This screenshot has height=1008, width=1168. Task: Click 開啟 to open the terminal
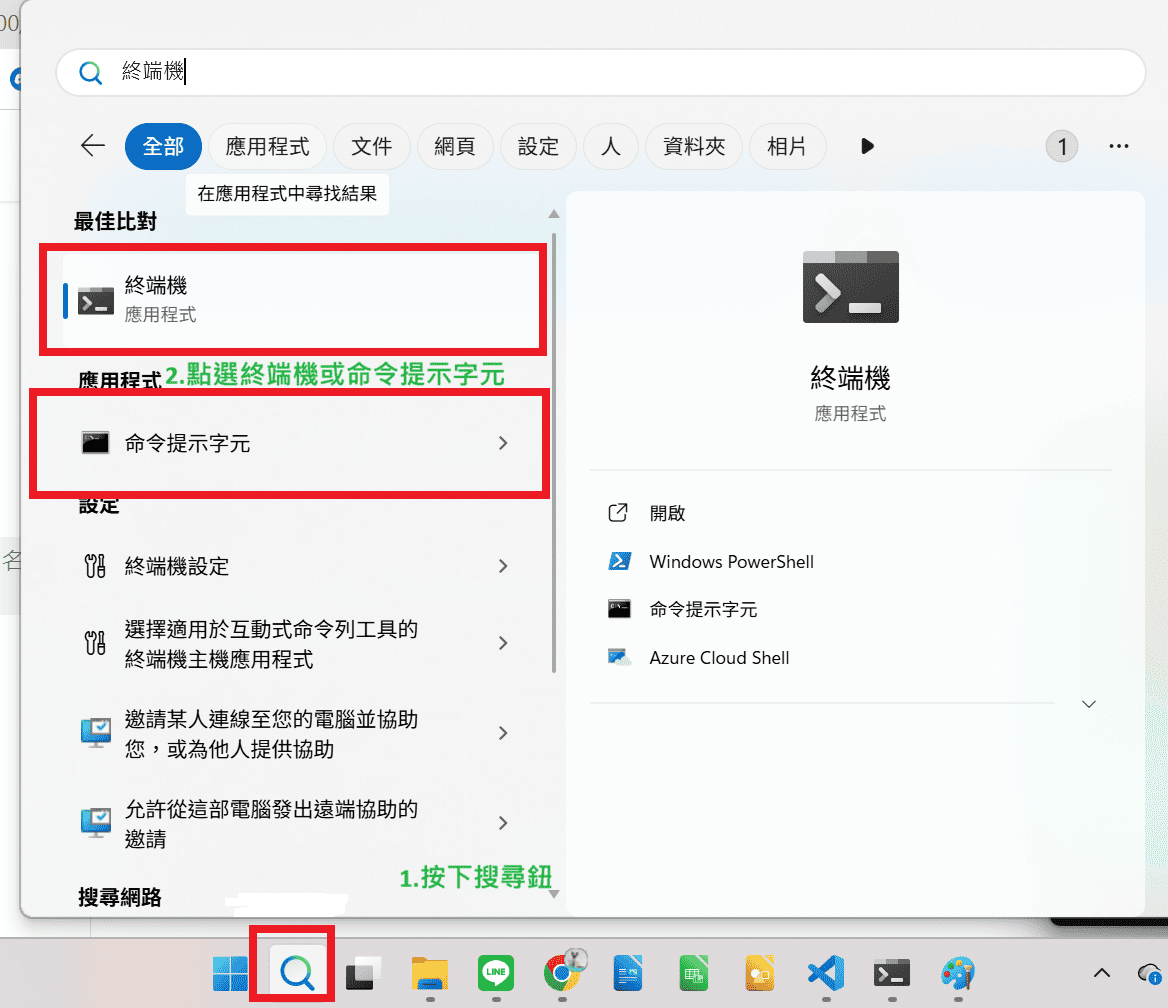pos(667,513)
